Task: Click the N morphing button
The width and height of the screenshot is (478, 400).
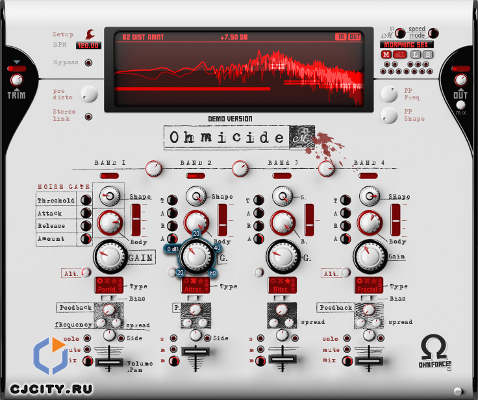Action: (386, 55)
